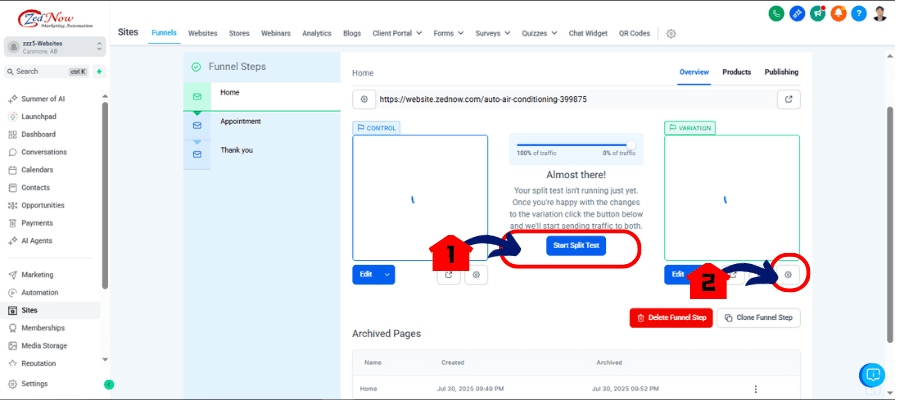Expand the Client Portal dropdown
This screenshot has height=400, width=900.
point(397,33)
